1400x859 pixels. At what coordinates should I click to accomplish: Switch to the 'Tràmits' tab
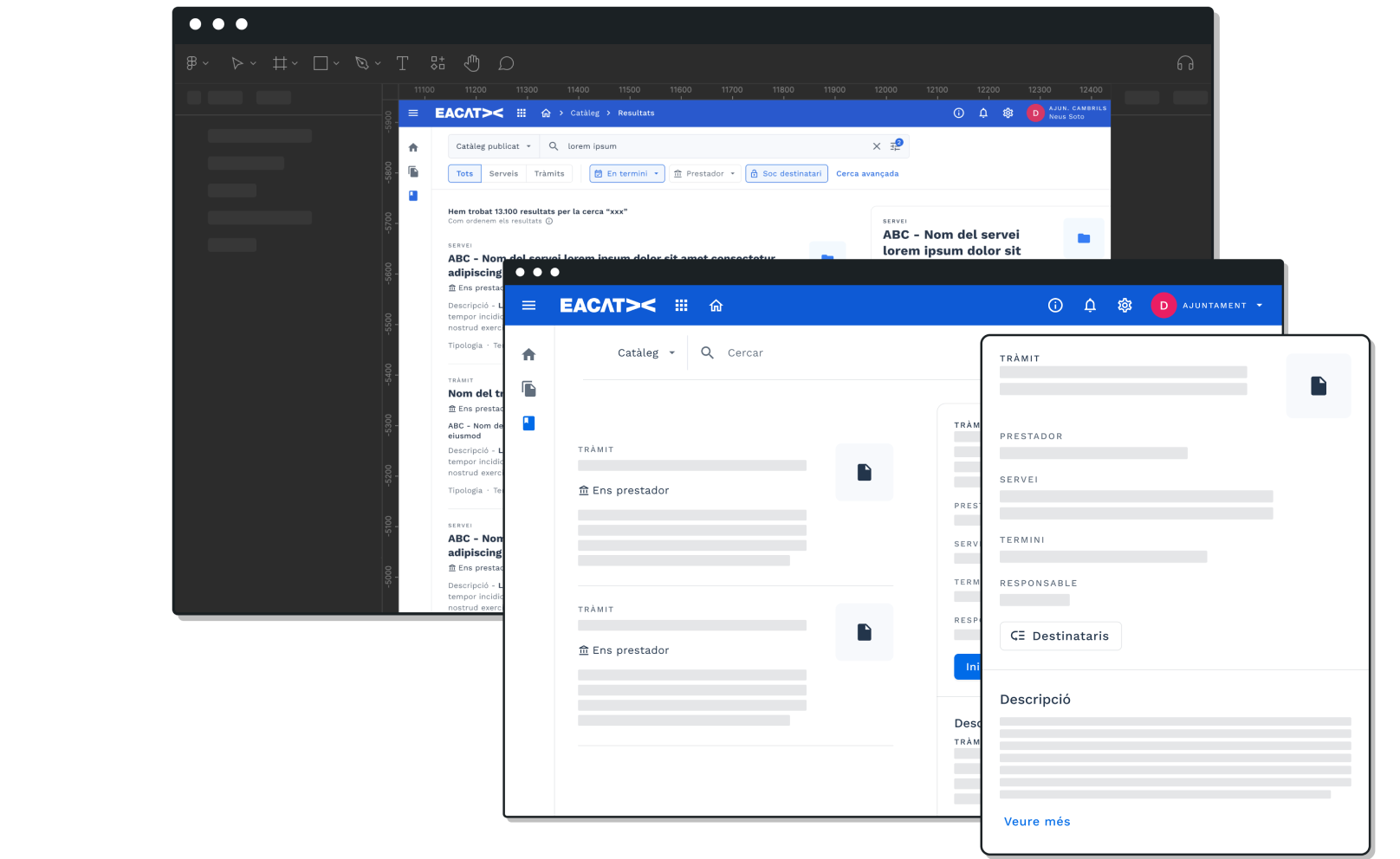point(549,174)
